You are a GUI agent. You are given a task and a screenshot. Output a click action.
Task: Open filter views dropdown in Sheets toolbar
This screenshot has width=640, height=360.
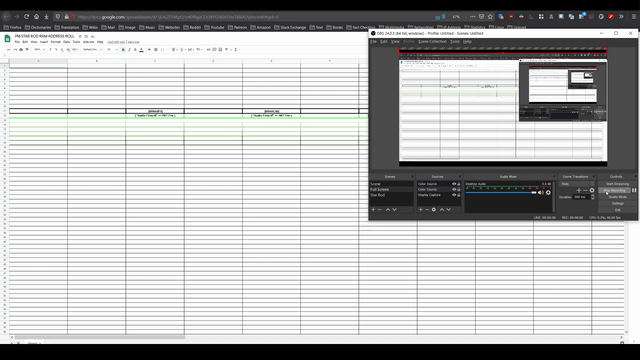pyautogui.click(x=231, y=49)
